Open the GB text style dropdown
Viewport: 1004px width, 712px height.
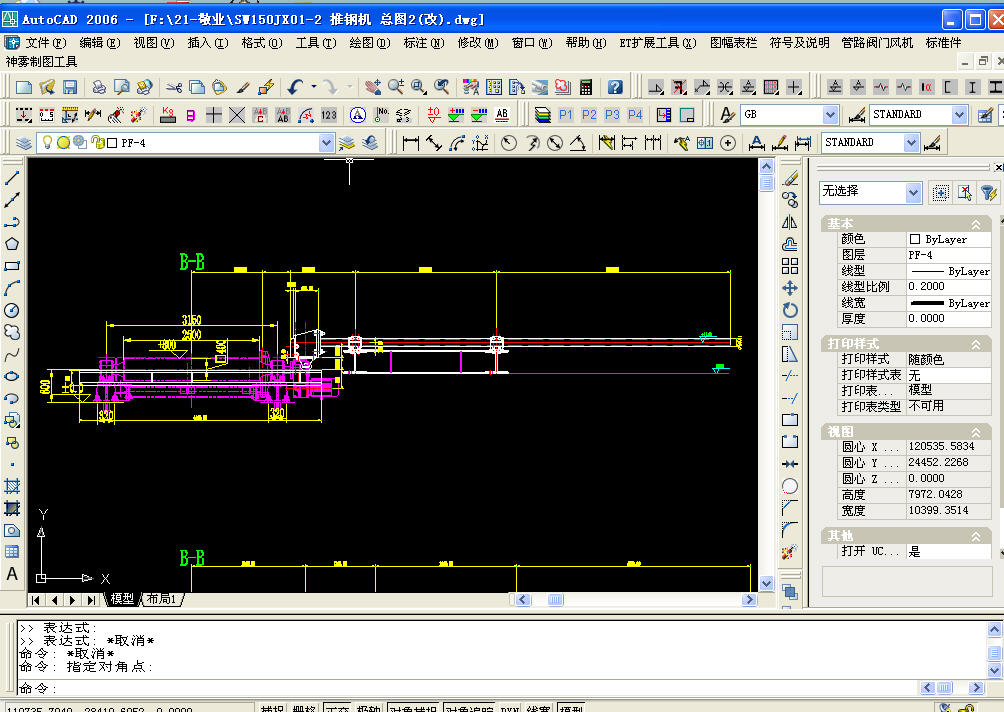830,115
